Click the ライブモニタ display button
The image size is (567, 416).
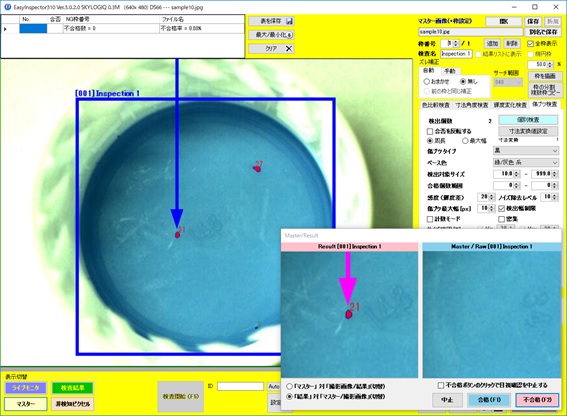tap(26, 388)
